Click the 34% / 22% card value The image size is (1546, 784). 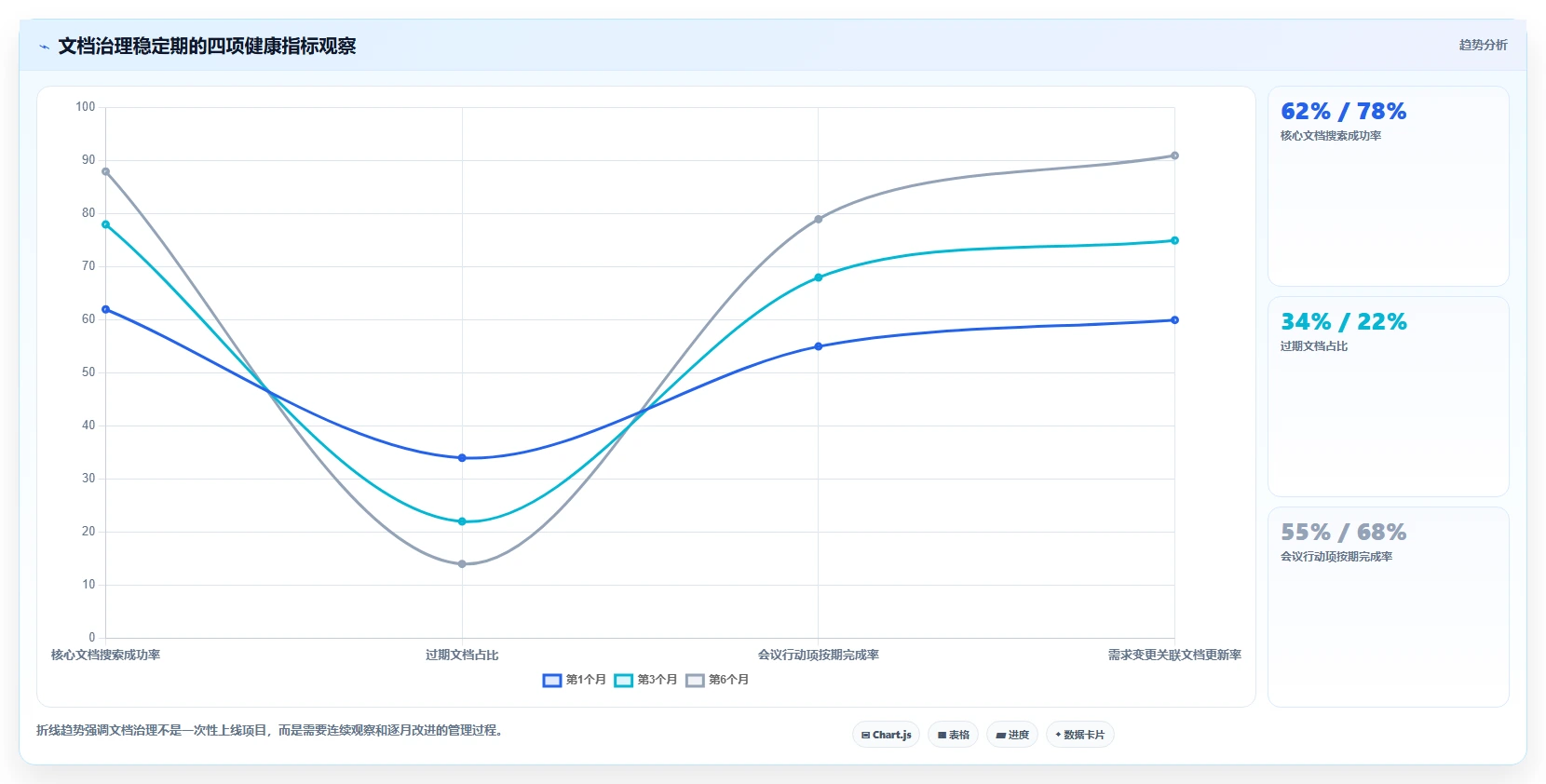click(x=1343, y=322)
